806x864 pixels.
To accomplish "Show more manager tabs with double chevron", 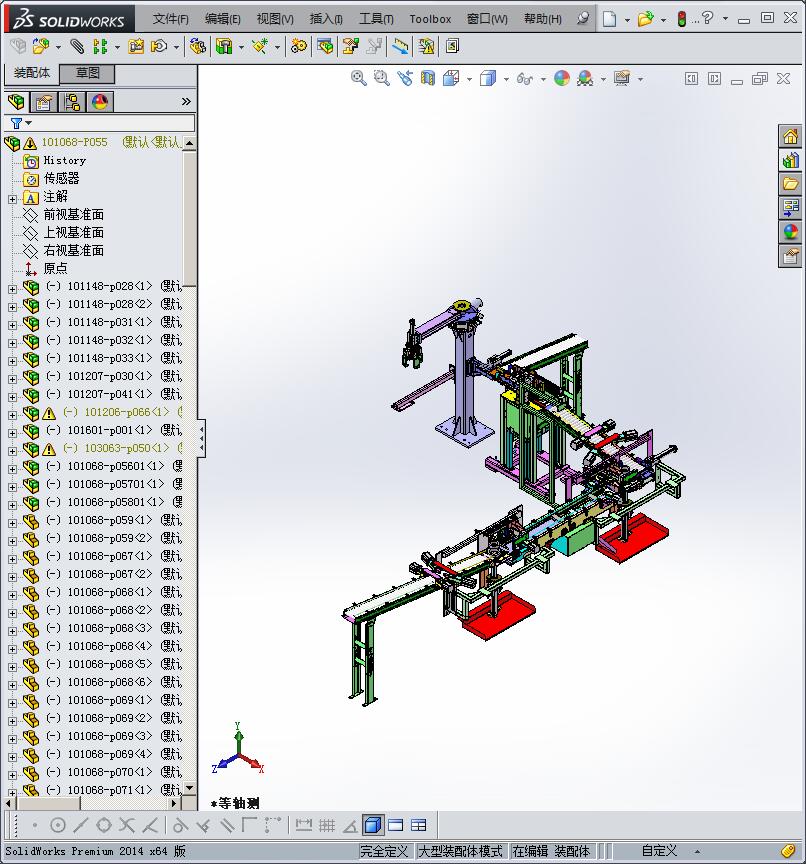I will pos(186,101).
